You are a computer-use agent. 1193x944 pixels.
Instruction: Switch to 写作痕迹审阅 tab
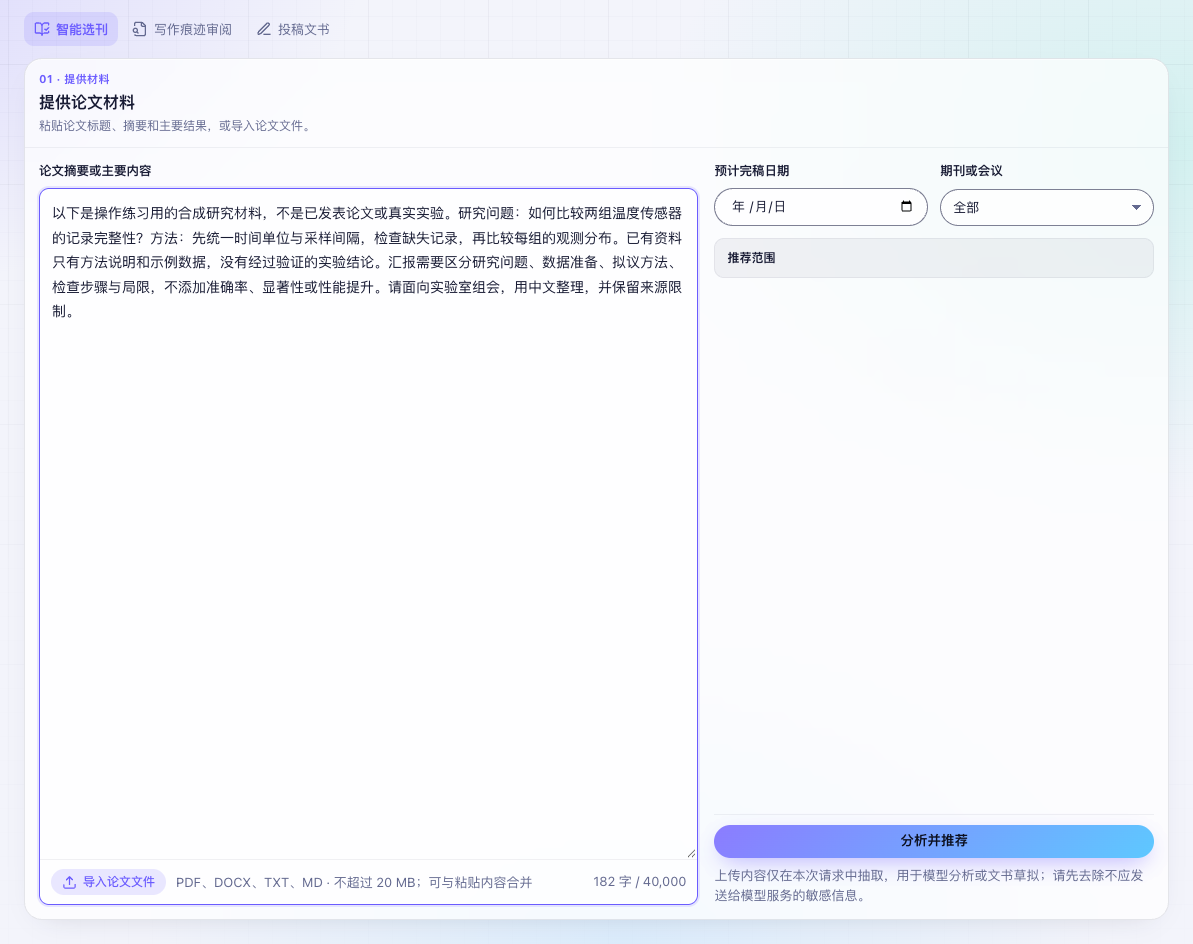183,29
